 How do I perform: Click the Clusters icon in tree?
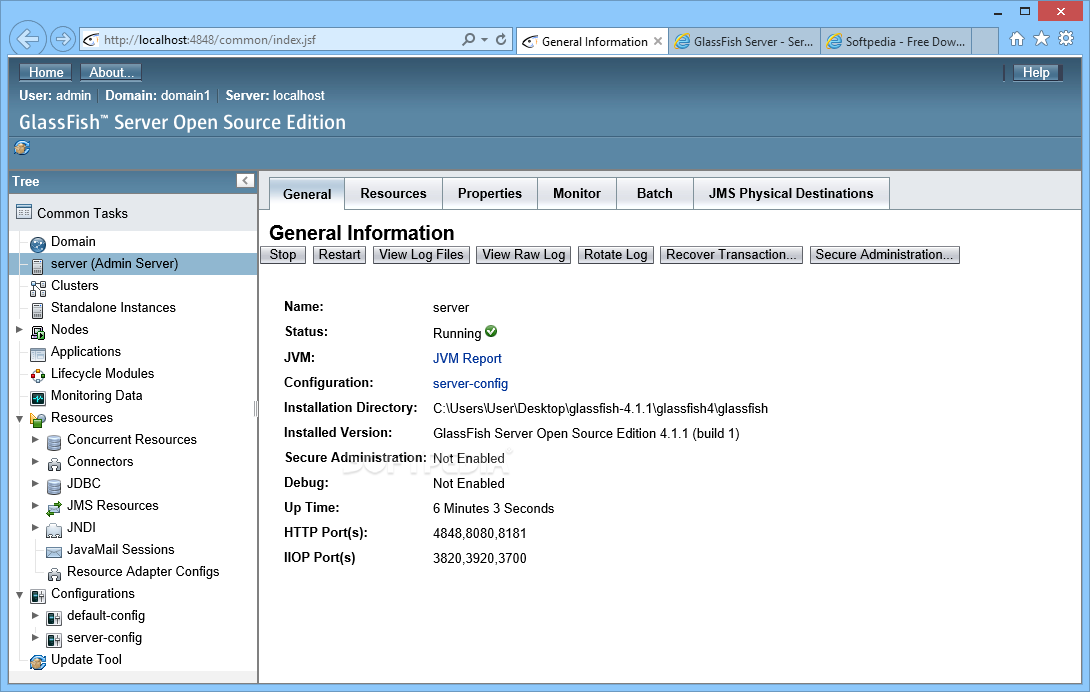[x=38, y=288]
